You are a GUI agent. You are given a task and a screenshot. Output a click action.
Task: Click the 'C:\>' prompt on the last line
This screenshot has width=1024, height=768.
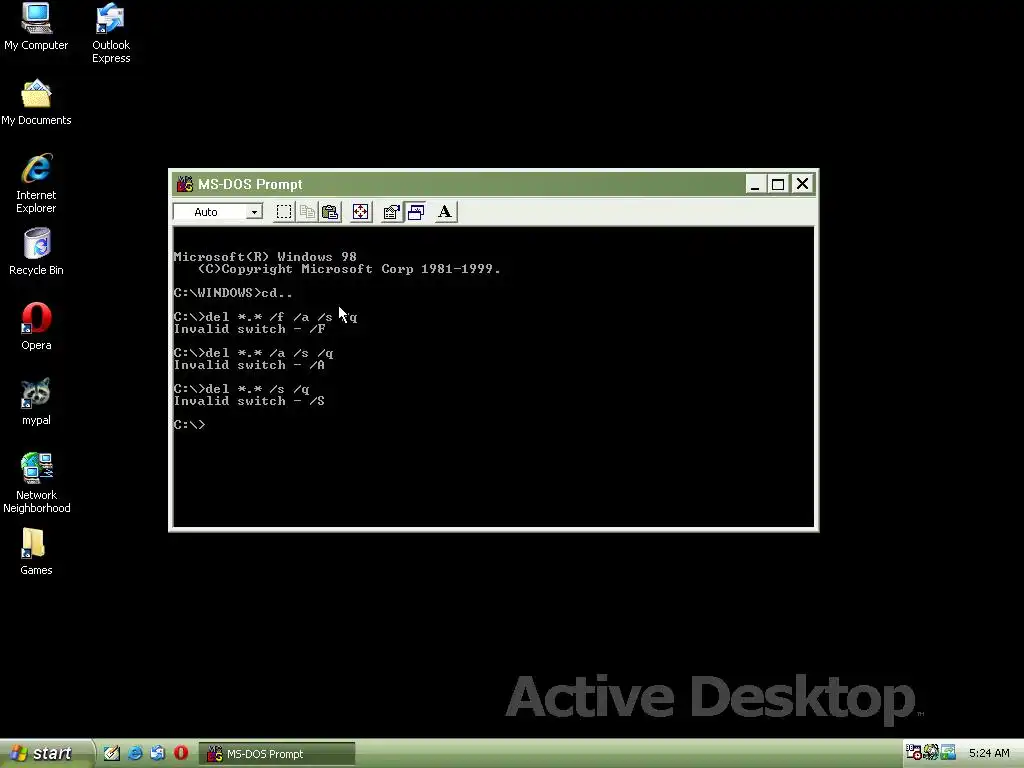coord(189,424)
